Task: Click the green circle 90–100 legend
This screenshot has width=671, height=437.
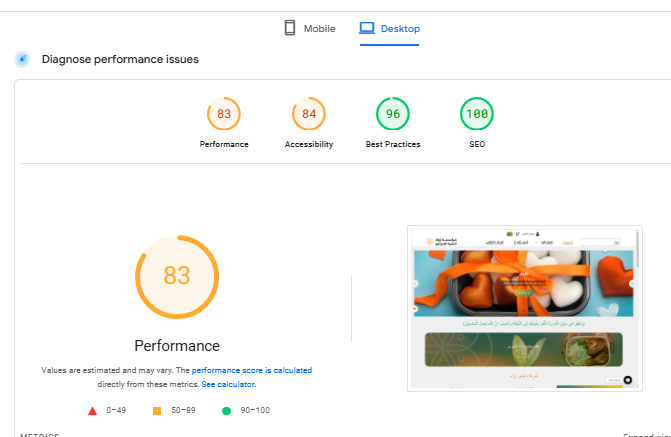Action: pos(227,410)
